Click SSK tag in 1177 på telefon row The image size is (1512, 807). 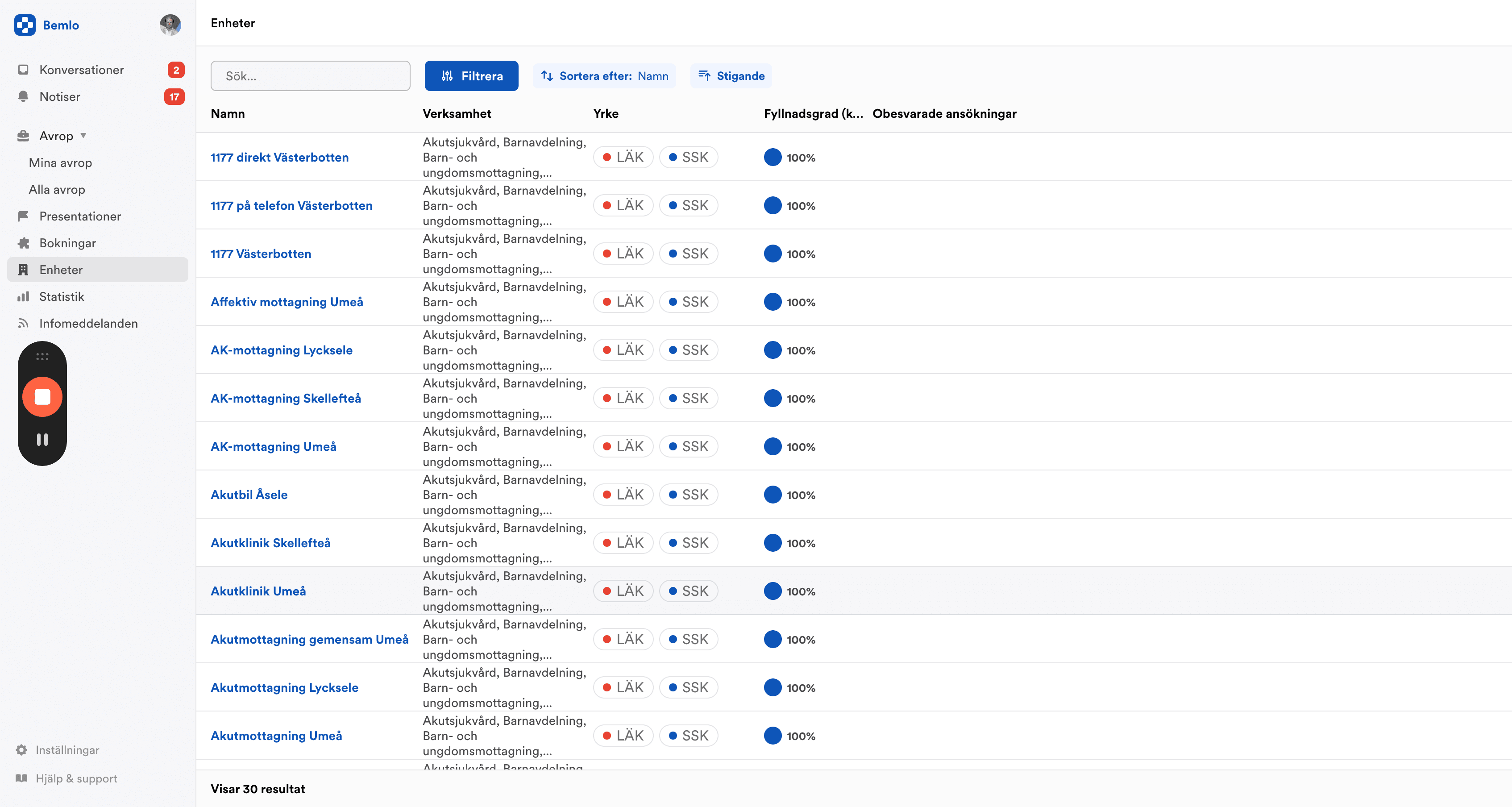pyautogui.click(x=689, y=205)
